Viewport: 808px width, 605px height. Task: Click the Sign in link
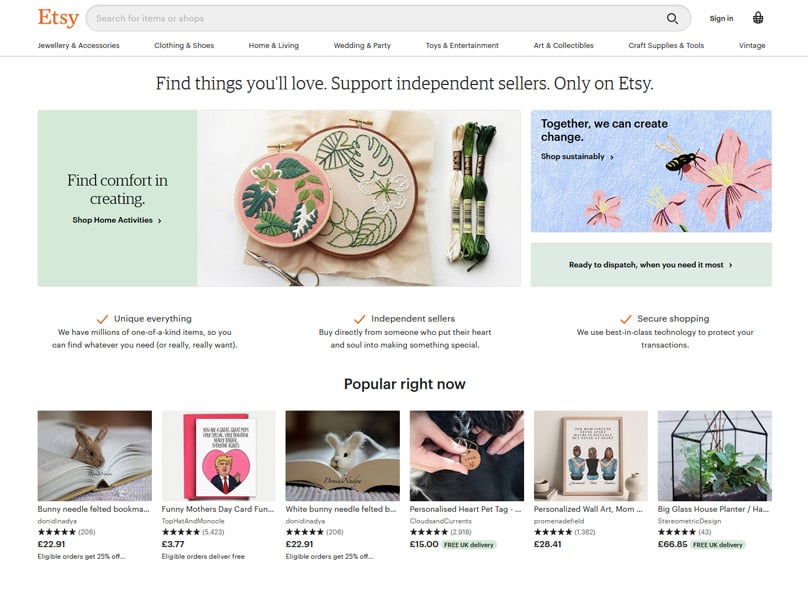(x=722, y=18)
